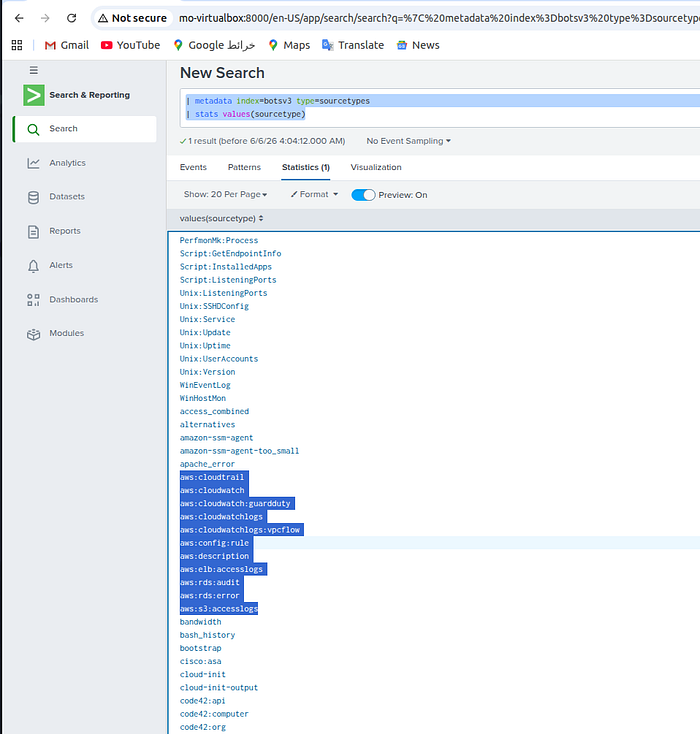Reload the page with refresh icon

click(72, 18)
